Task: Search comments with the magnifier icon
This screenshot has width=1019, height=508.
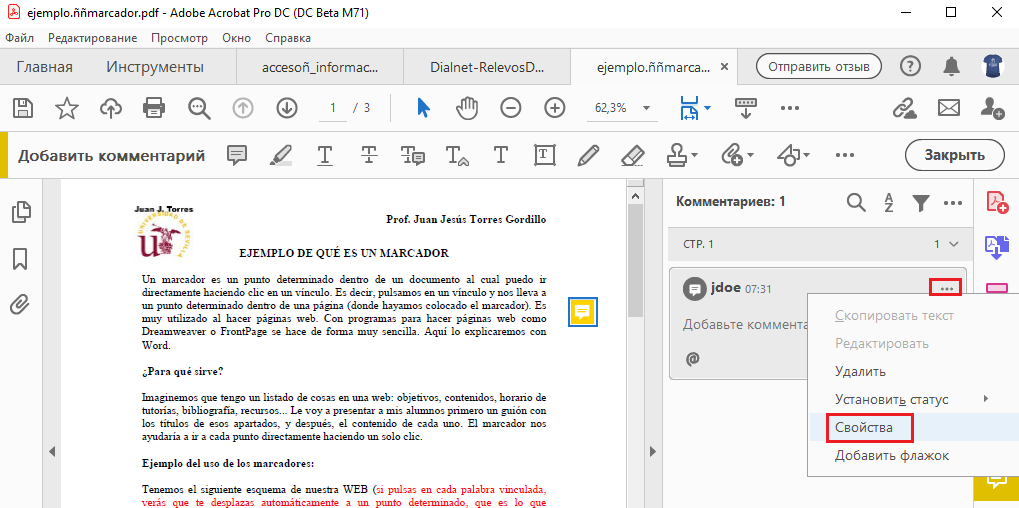Action: pos(856,203)
